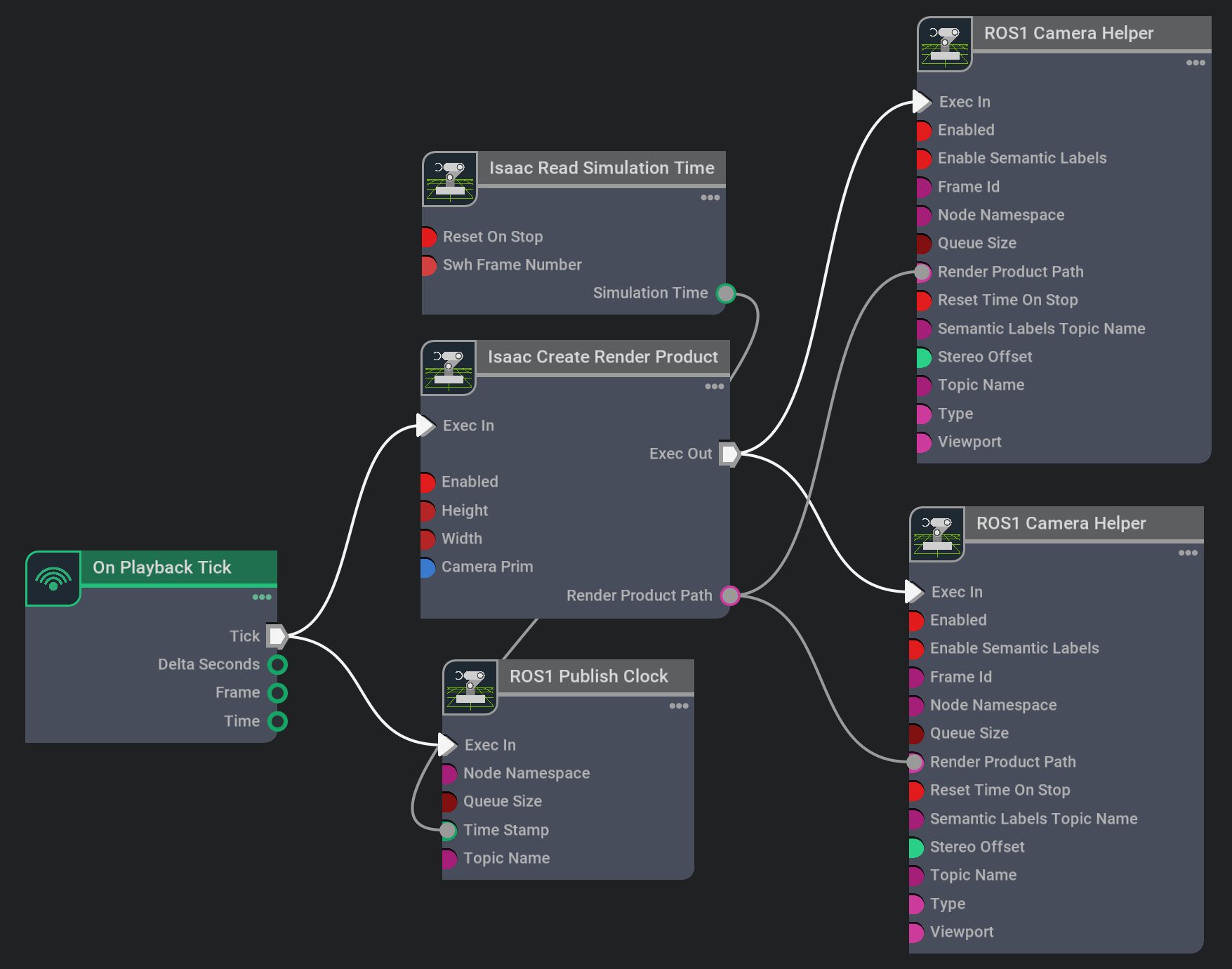This screenshot has height=969, width=1232.
Task: Select the upper ROS1 Camera Helper title bar
Action: coord(1092,34)
